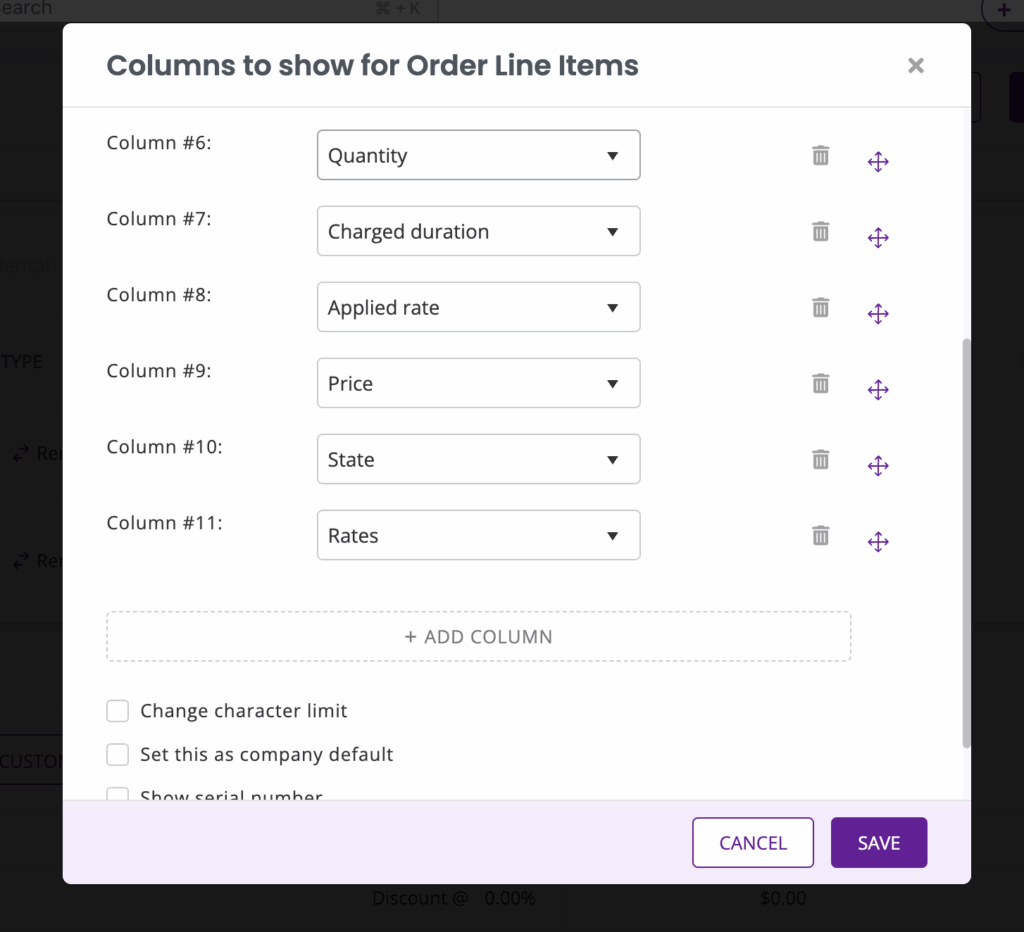Image resolution: width=1024 pixels, height=932 pixels.
Task: Check Set this as company default
Action: click(118, 754)
